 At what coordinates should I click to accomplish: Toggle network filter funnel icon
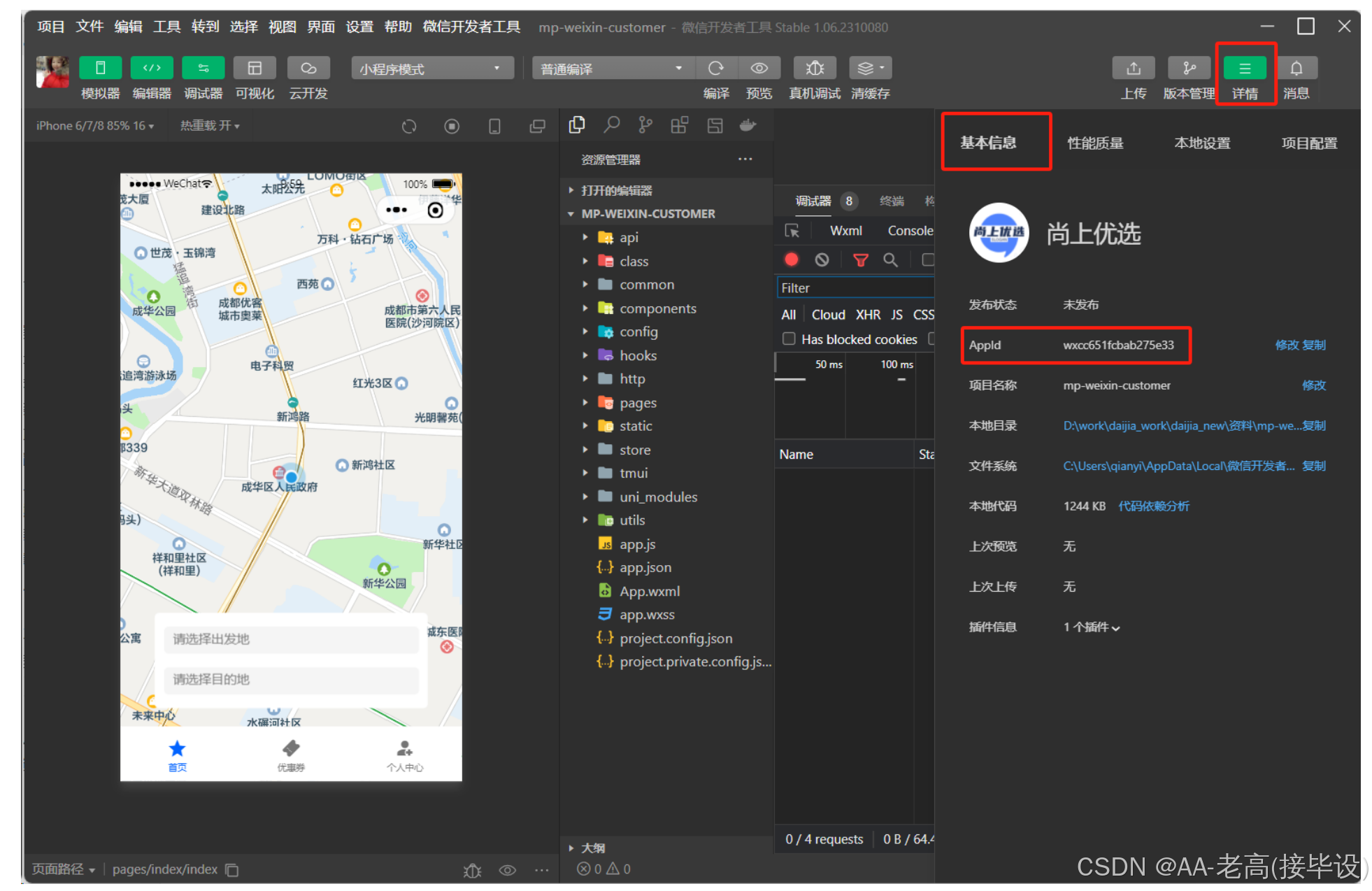click(861, 259)
